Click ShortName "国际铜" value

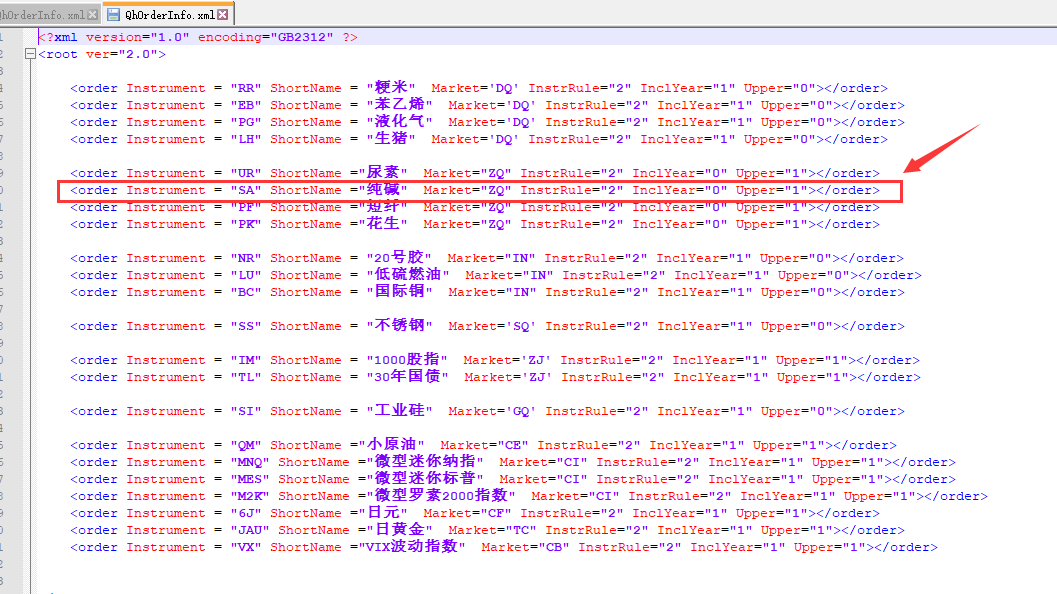tap(399, 291)
